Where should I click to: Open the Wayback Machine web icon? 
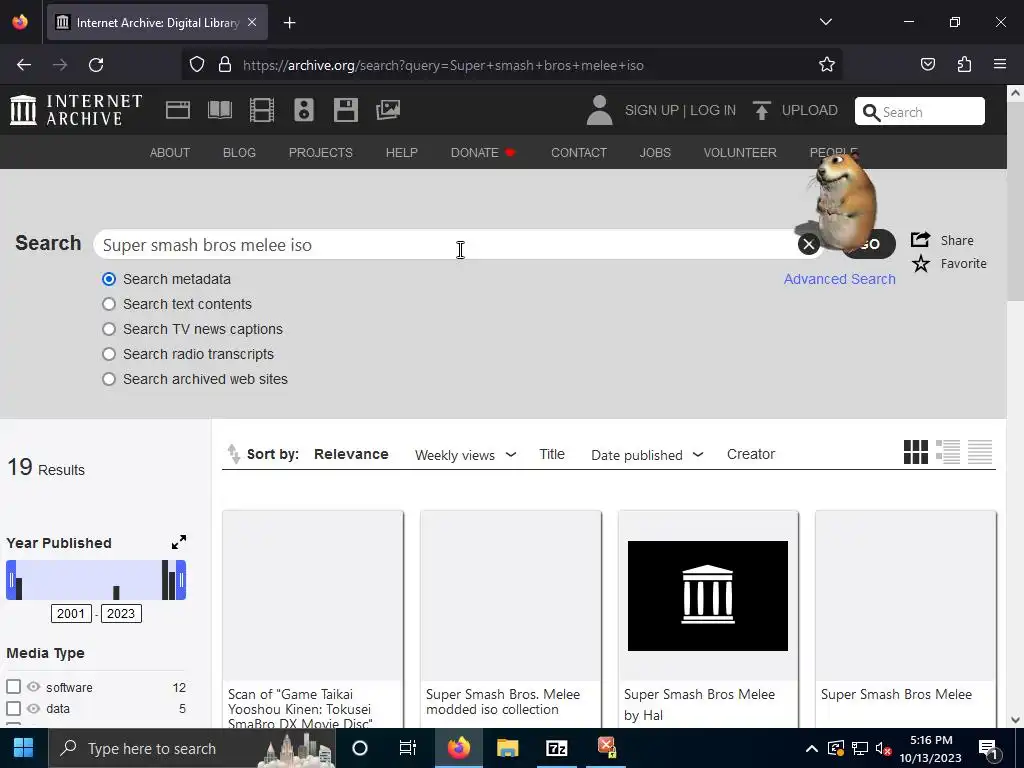click(178, 110)
